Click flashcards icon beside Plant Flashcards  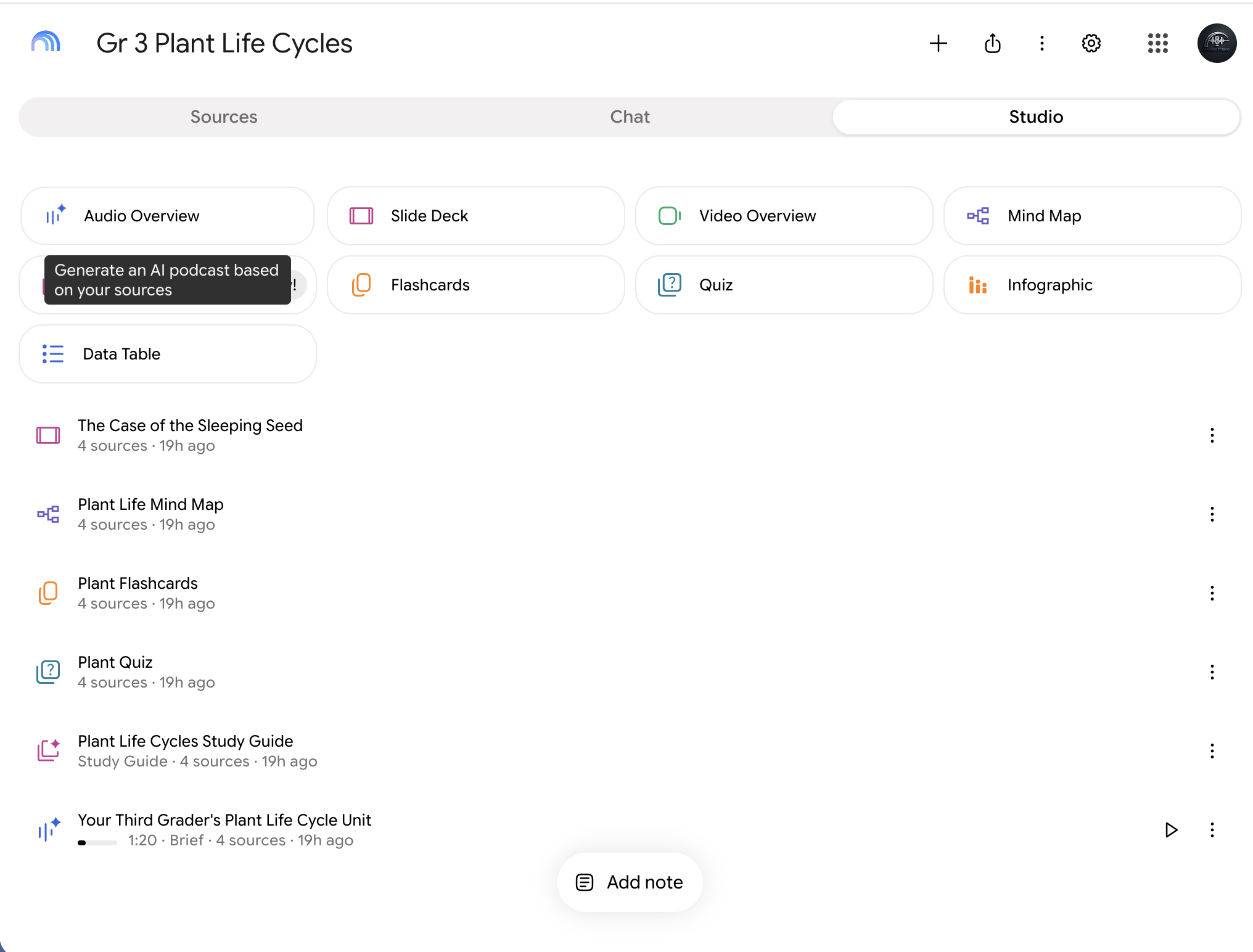48,593
